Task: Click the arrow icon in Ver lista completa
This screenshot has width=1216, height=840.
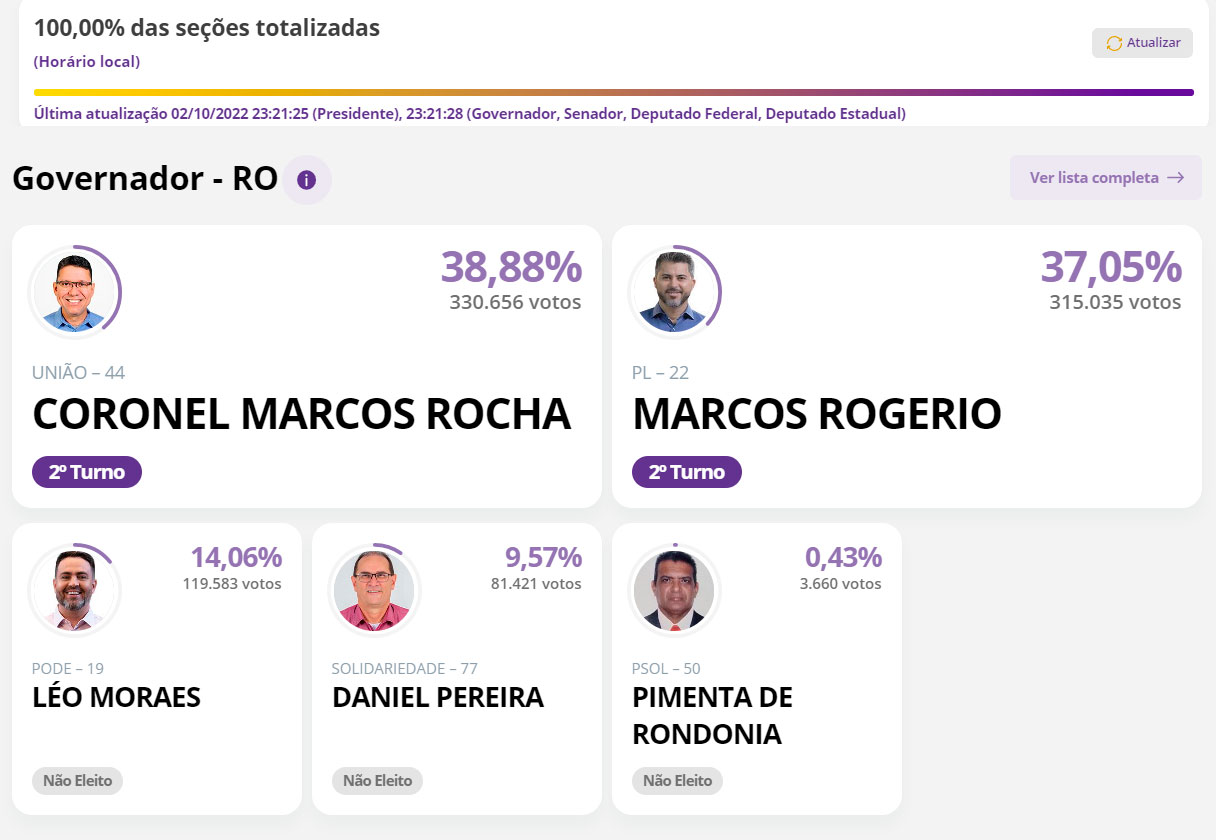Action: click(1176, 178)
